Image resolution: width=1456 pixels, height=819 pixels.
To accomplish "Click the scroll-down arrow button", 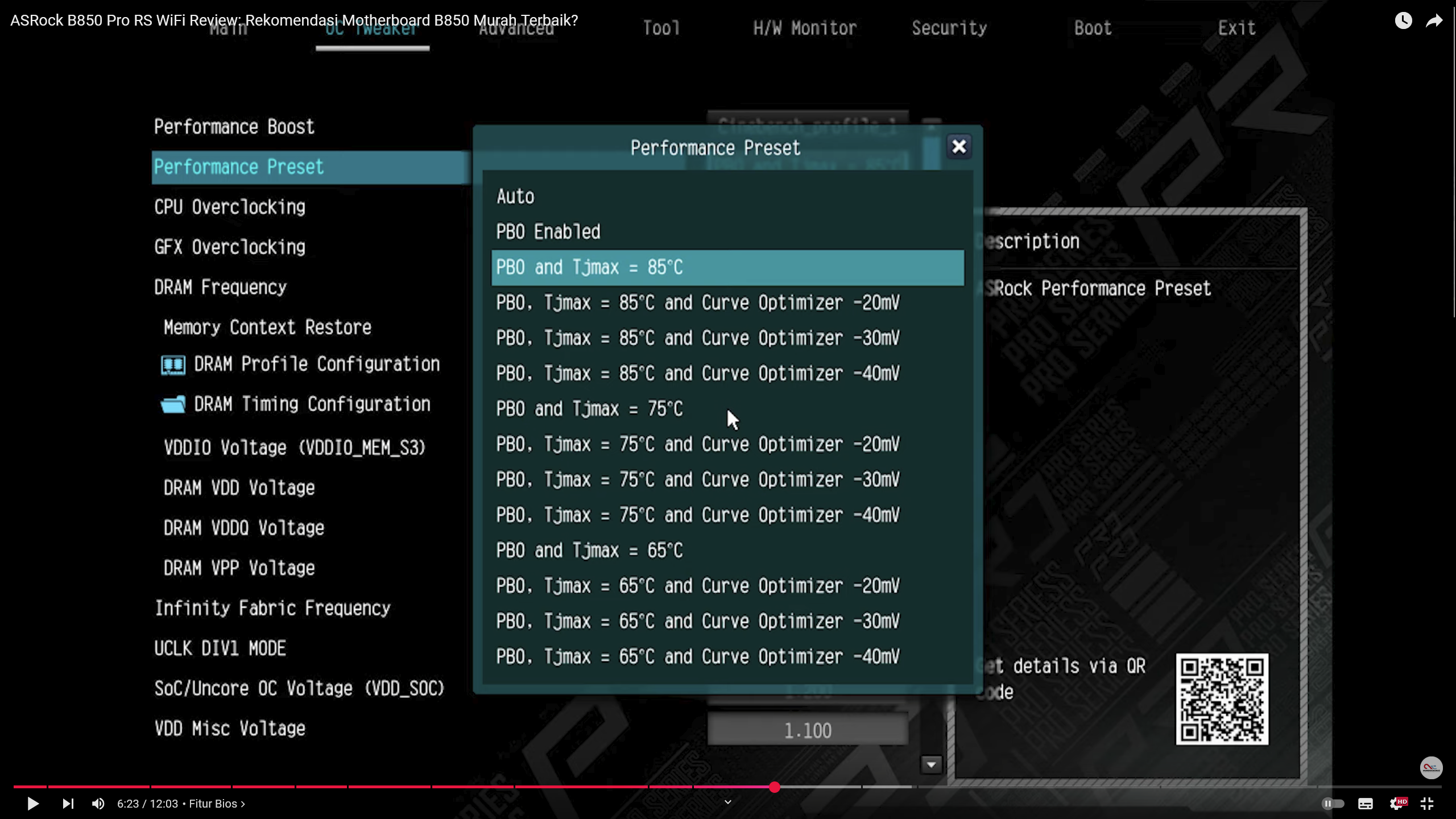I will [931, 765].
